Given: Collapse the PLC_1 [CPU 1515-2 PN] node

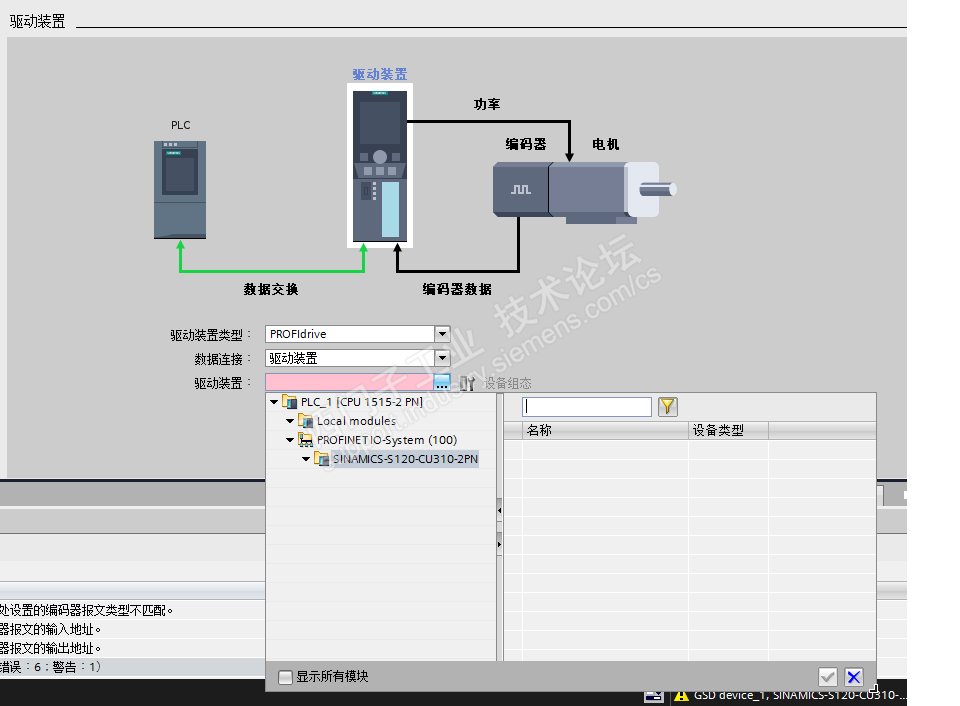Looking at the screenshot, I should (274, 402).
